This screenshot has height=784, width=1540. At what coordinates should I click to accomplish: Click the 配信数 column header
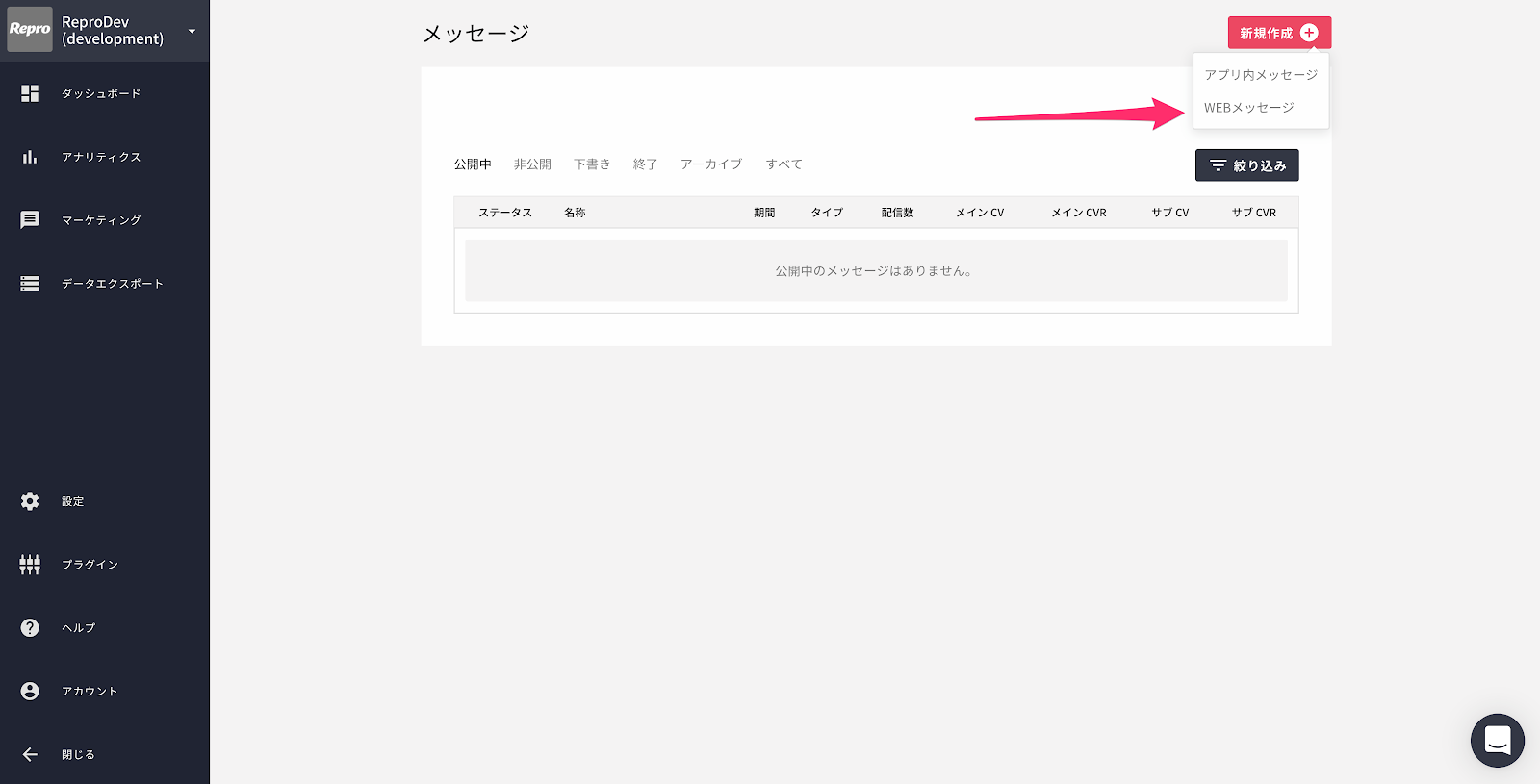897,213
